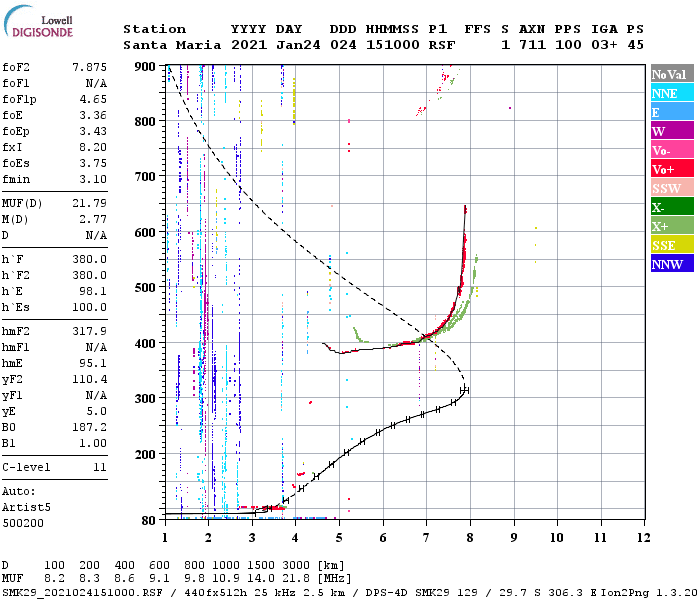Click the foEs value 3.75
700x600 pixels.
click(x=93, y=163)
